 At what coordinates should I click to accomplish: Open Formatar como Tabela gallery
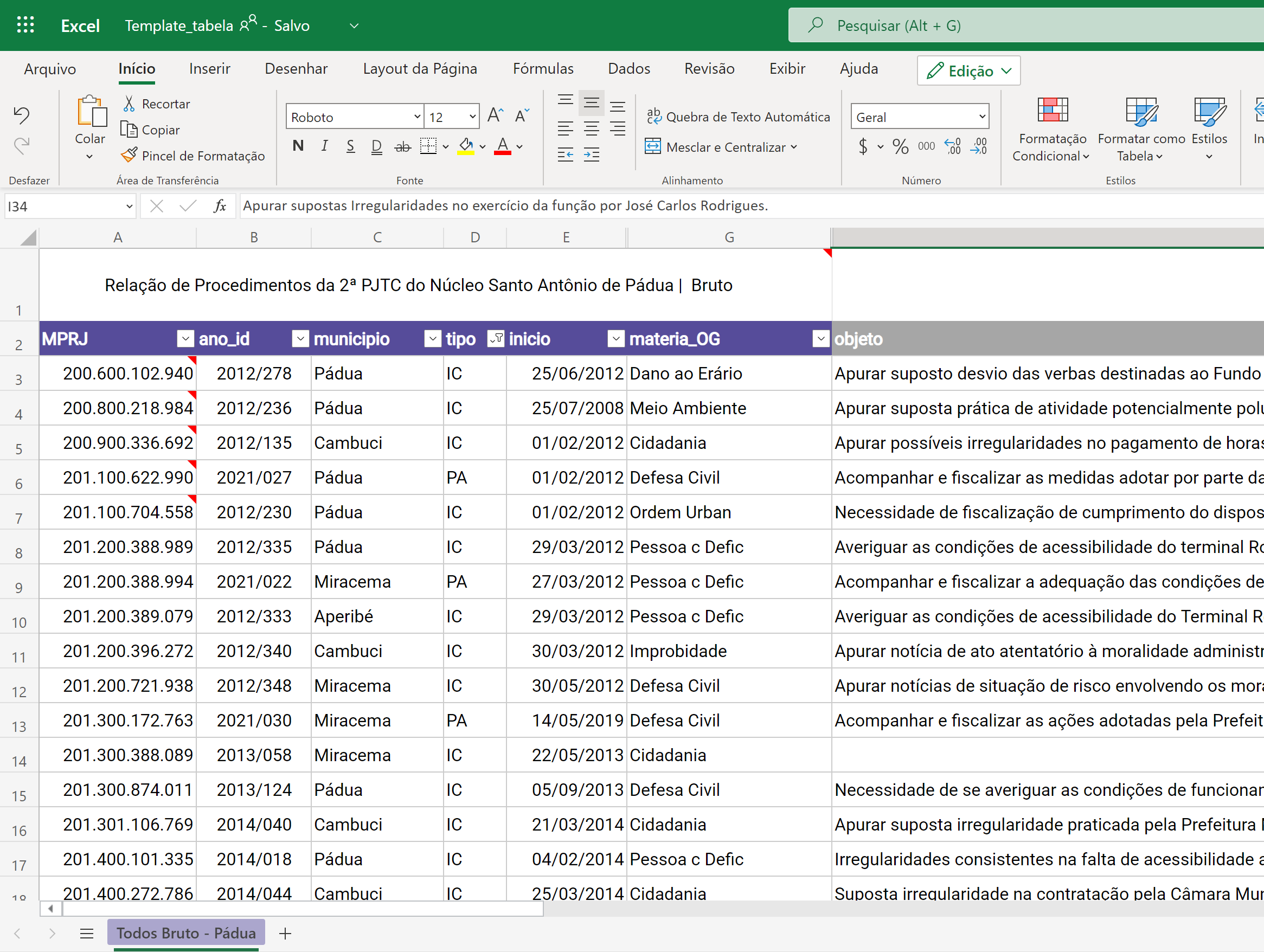(1141, 130)
